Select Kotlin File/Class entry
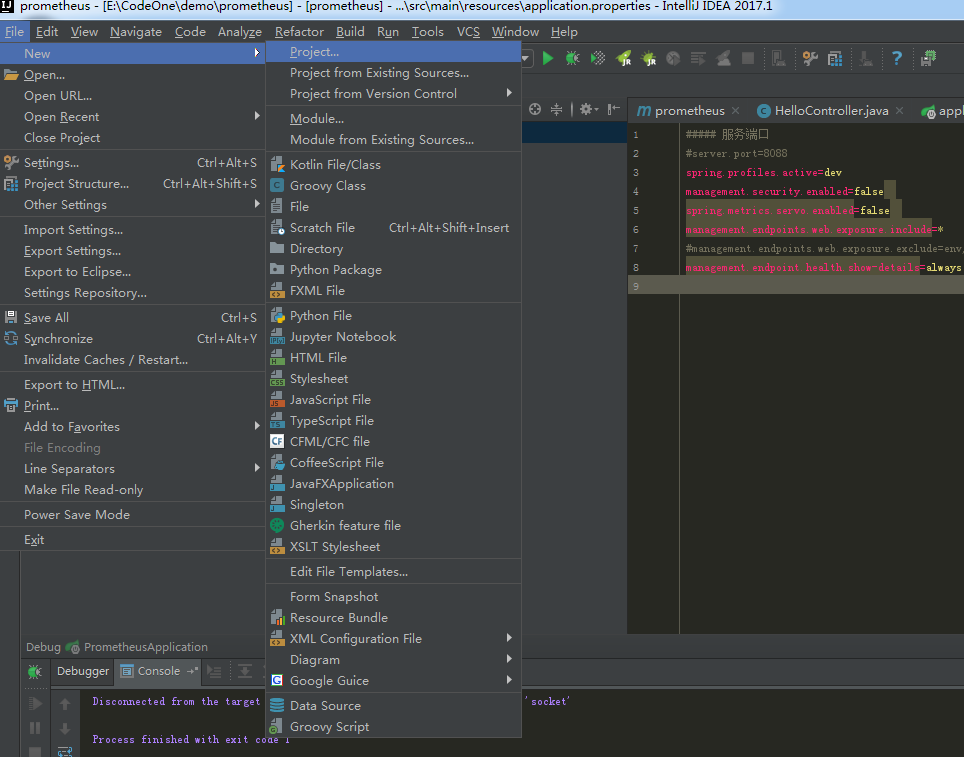Viewport: 964px width, 757px height. click(x=393, y=165)
